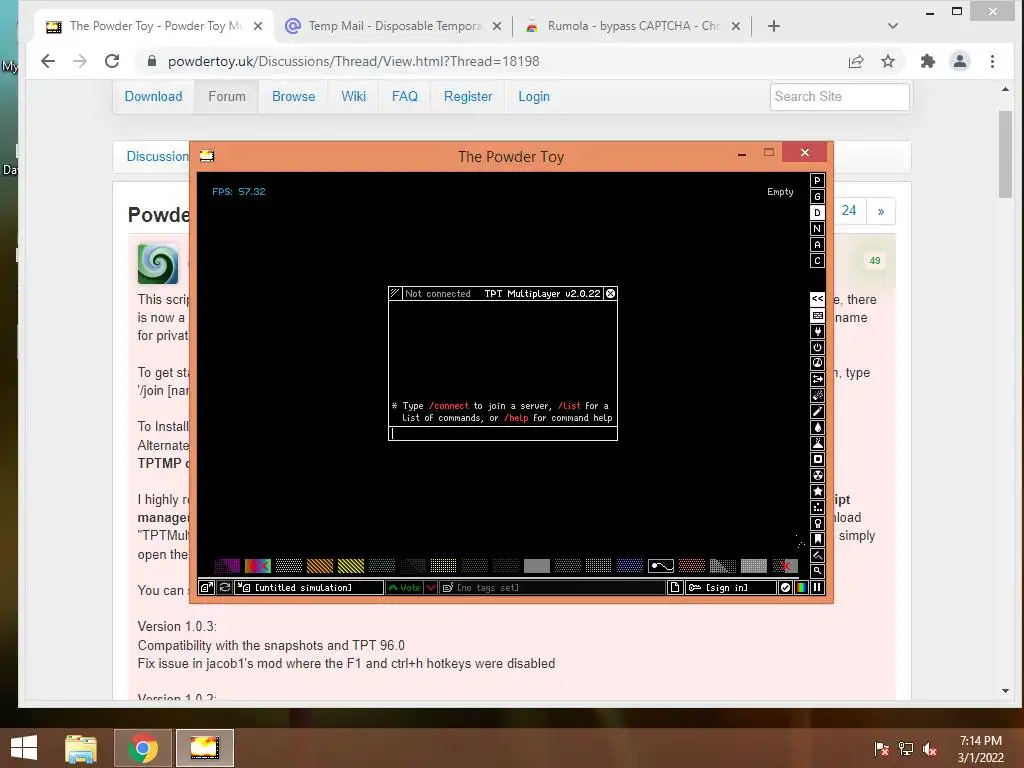Open the Forum menu item

coord(227,97)
